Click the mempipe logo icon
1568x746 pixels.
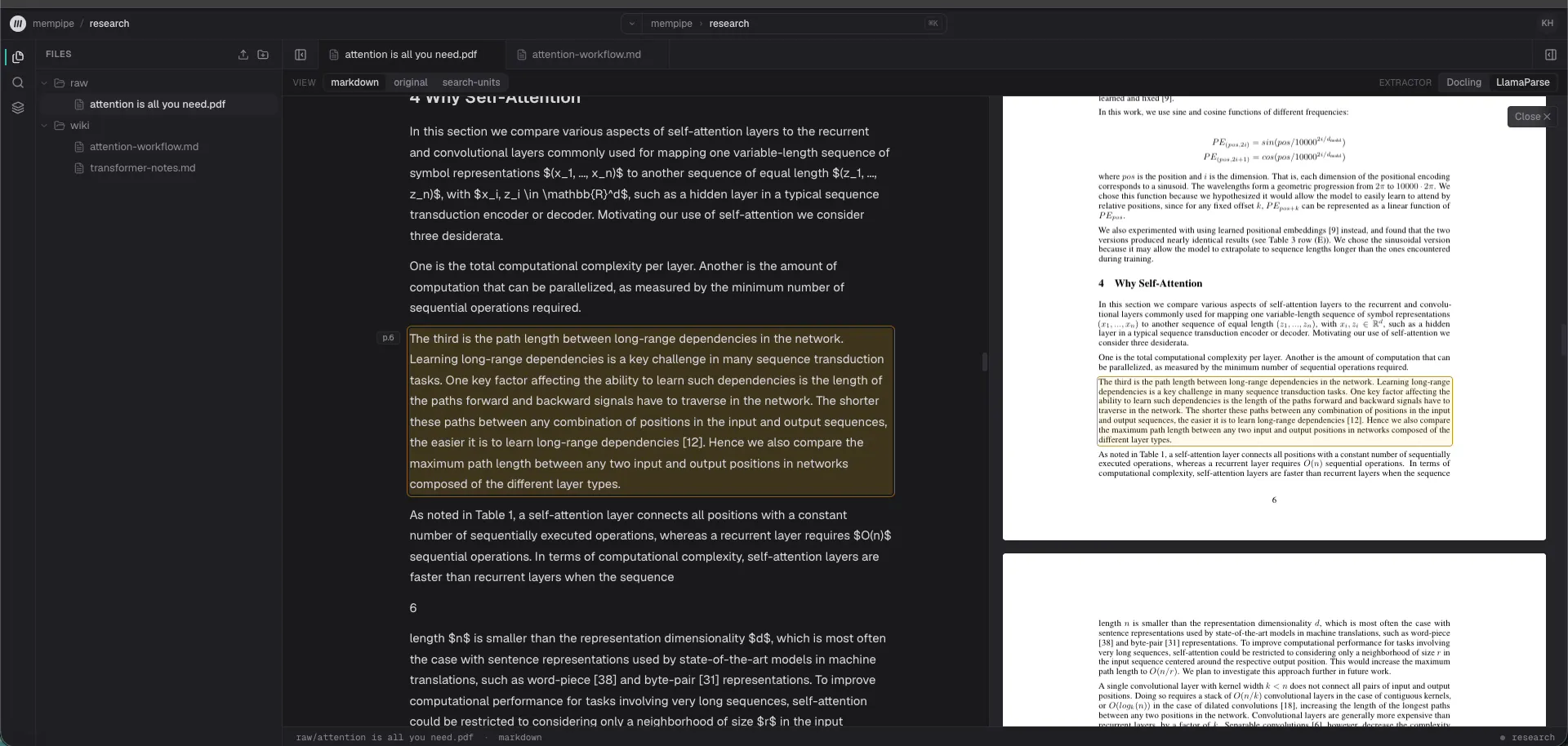[17, 24]
